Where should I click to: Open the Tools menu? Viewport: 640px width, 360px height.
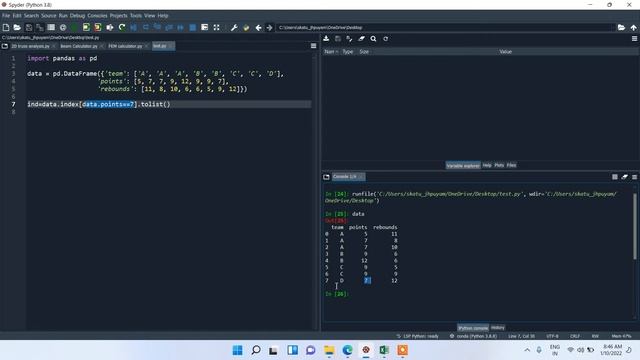click(136, 16)
